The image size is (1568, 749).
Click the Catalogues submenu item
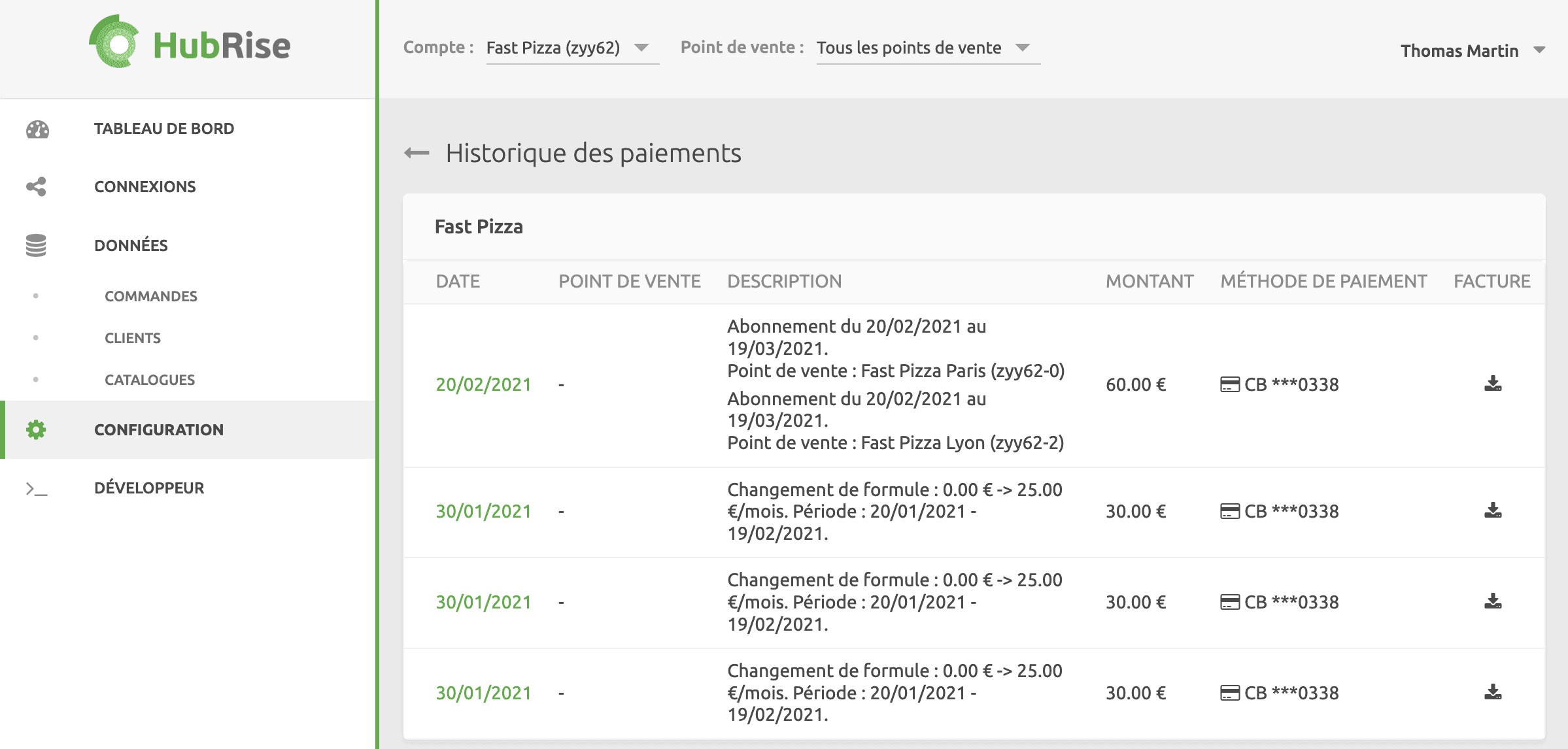pyautogui.click(x=151, y=379)
